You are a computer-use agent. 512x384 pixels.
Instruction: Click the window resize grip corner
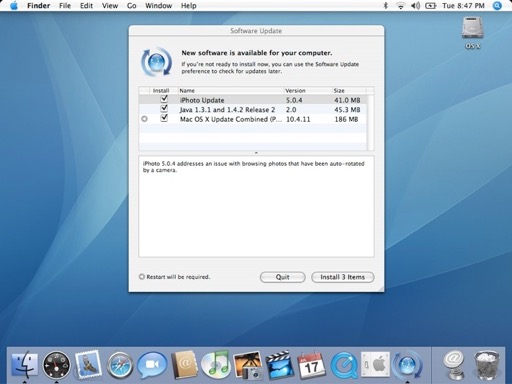coord(381,289)
